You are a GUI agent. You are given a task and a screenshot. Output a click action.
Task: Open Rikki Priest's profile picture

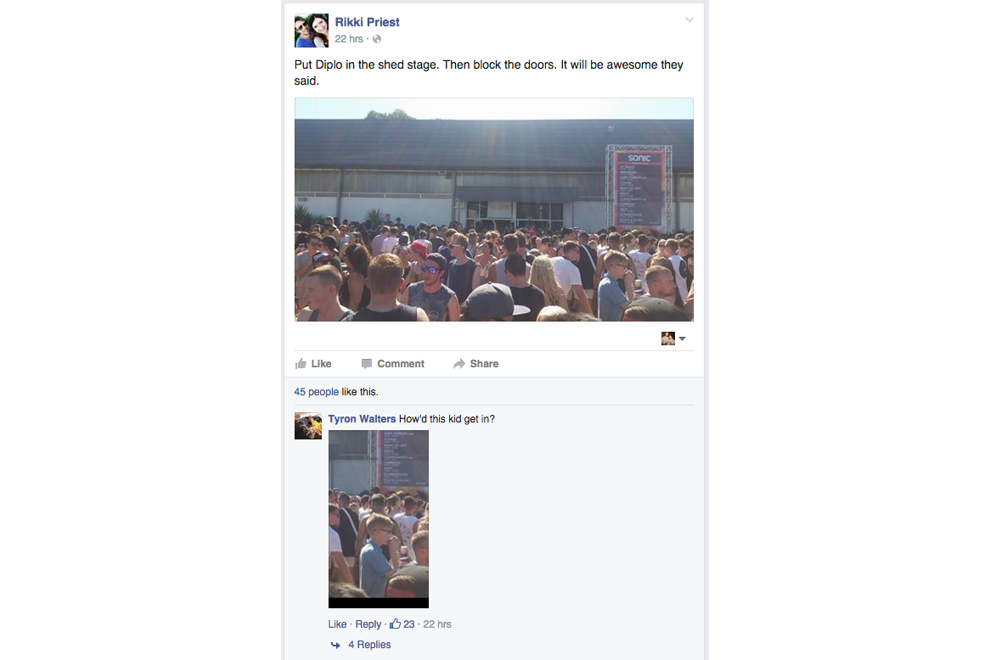(x=311, y=30)
